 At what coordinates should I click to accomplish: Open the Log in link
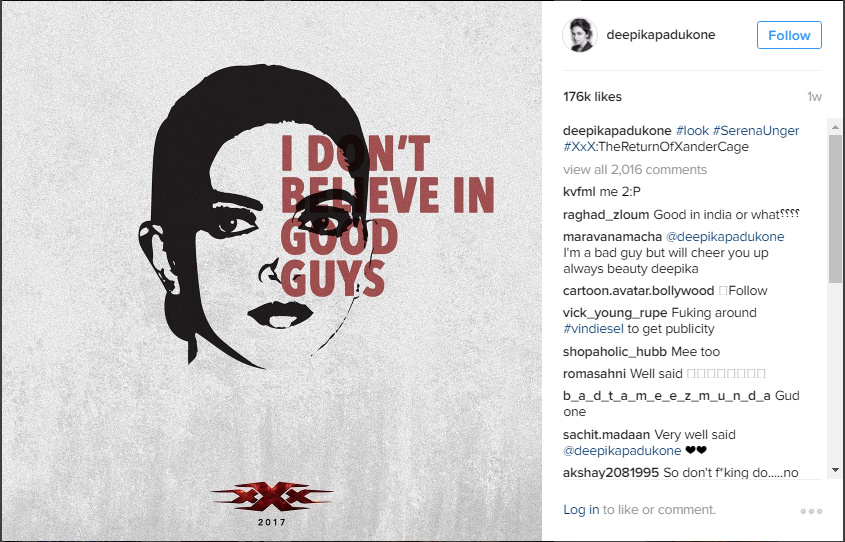[581, 510]
